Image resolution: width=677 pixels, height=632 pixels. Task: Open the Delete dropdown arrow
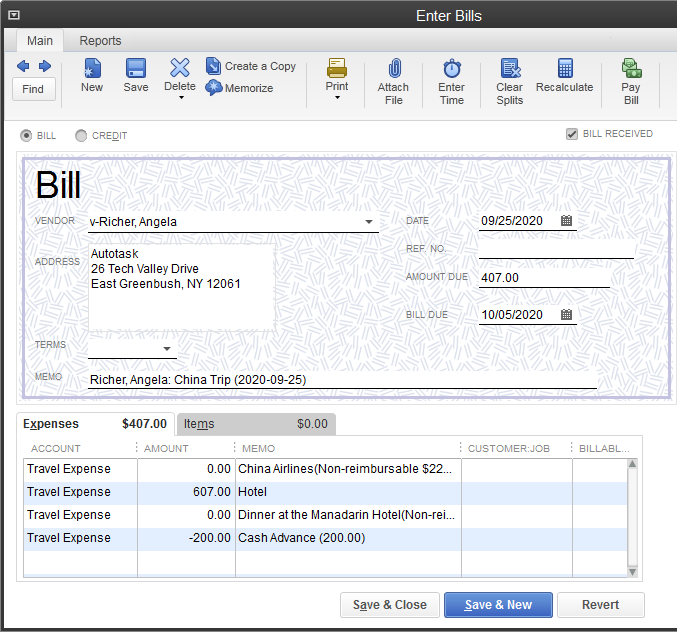[x=182, y=98]
